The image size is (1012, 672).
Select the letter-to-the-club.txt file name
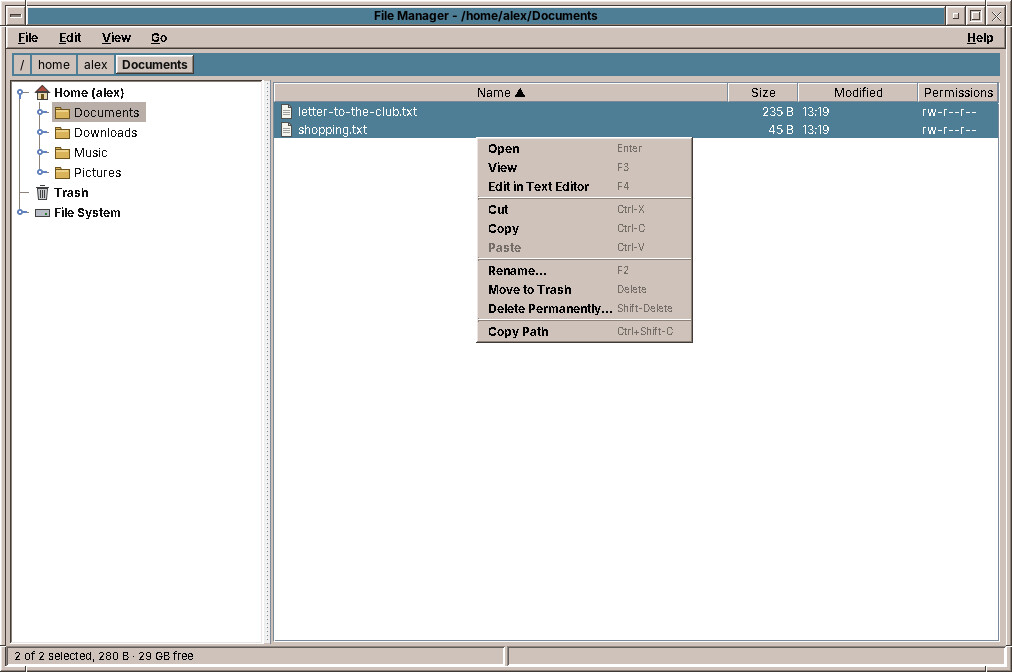tap(357, 112)
